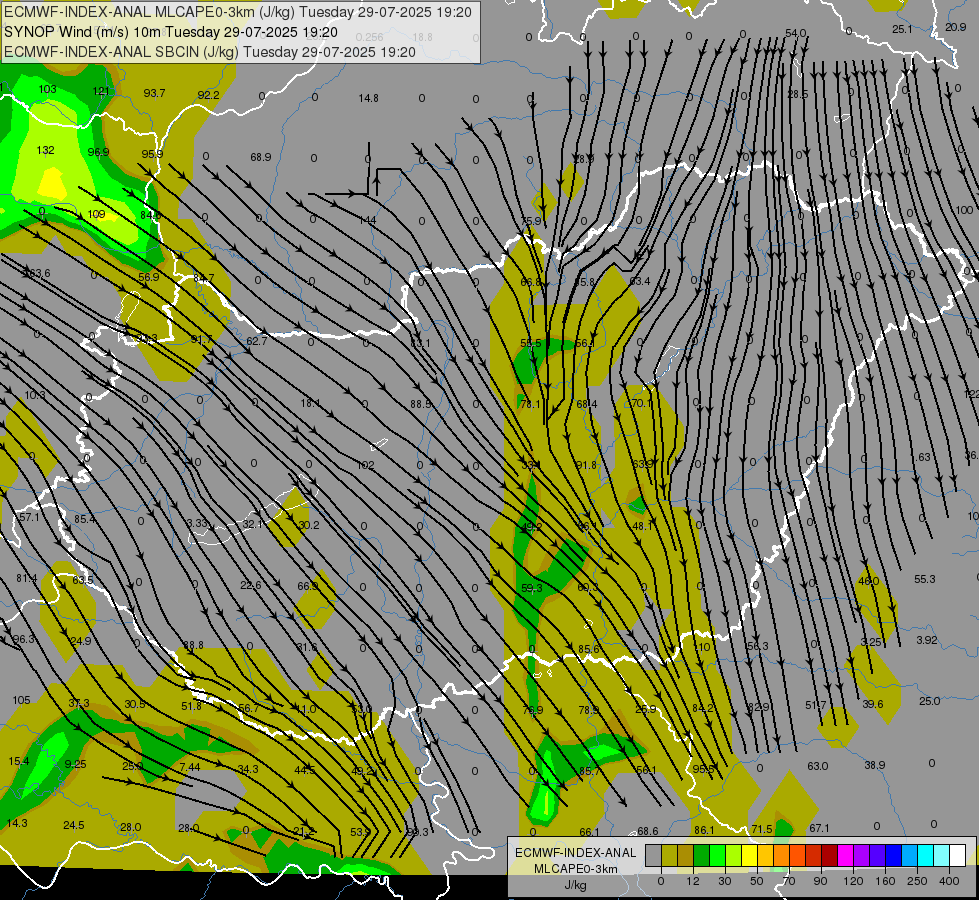
Task: Click the 93.7 map value
Action: click(x=154, y=93)
